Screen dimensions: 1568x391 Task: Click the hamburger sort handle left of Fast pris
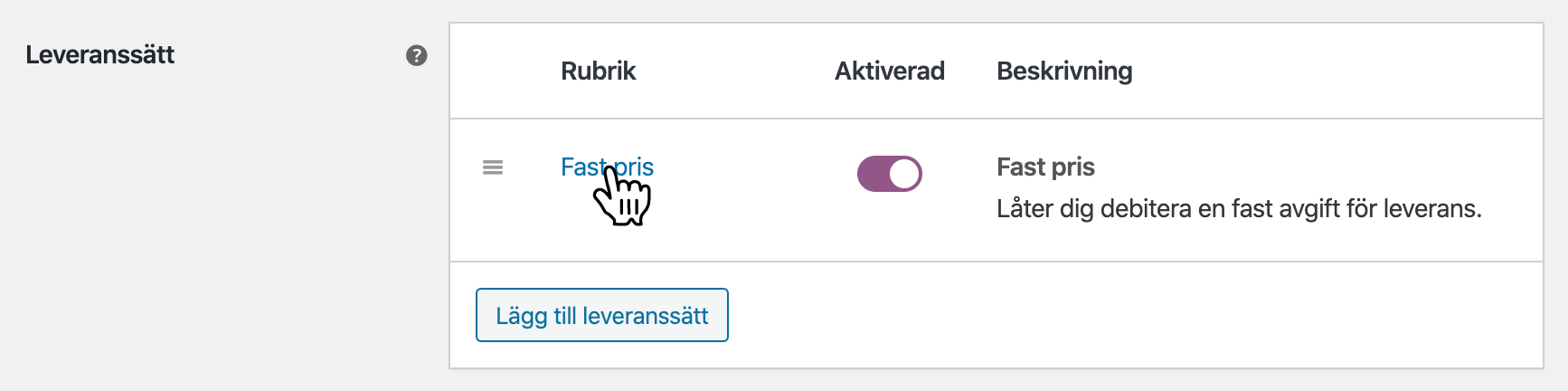(493, 167)
